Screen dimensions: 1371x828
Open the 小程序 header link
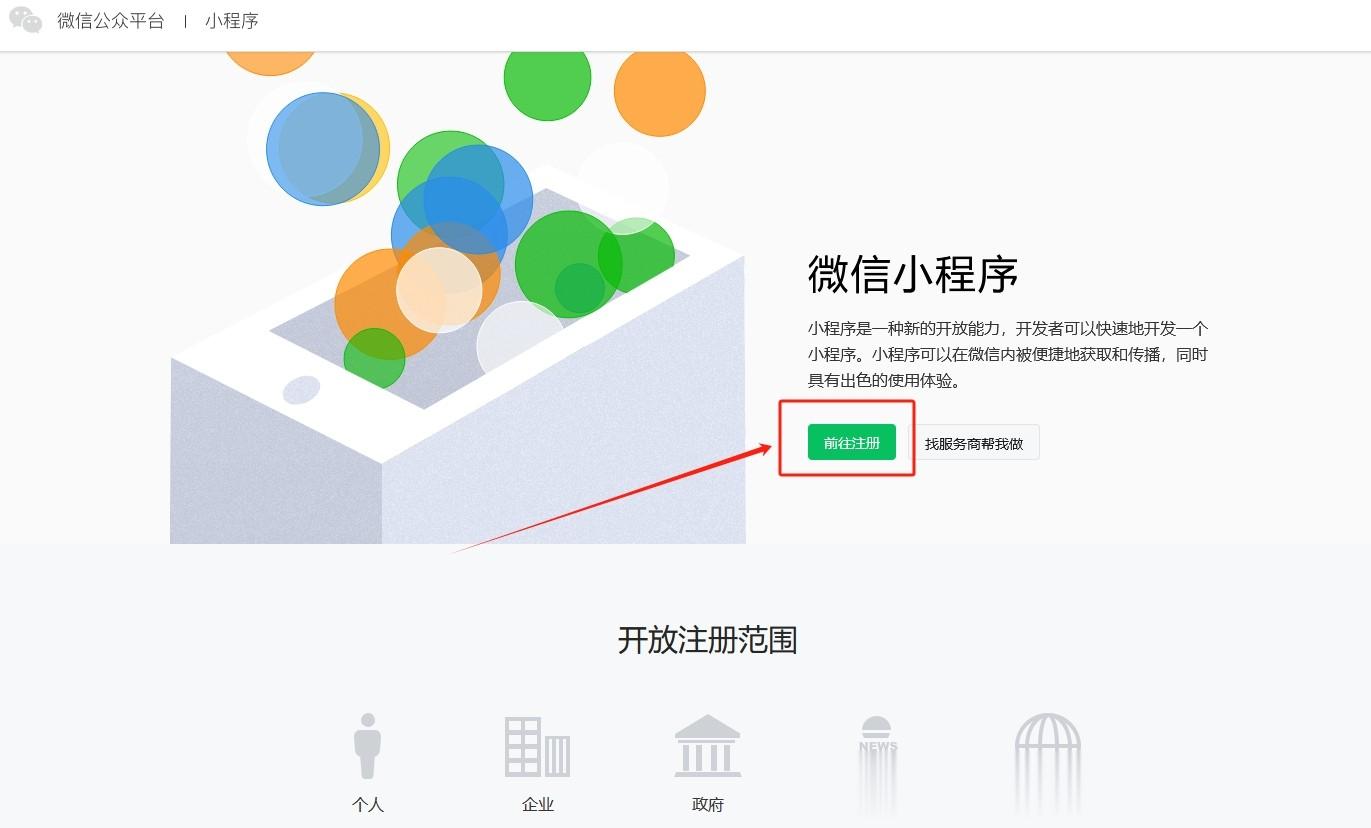[232, 21]
